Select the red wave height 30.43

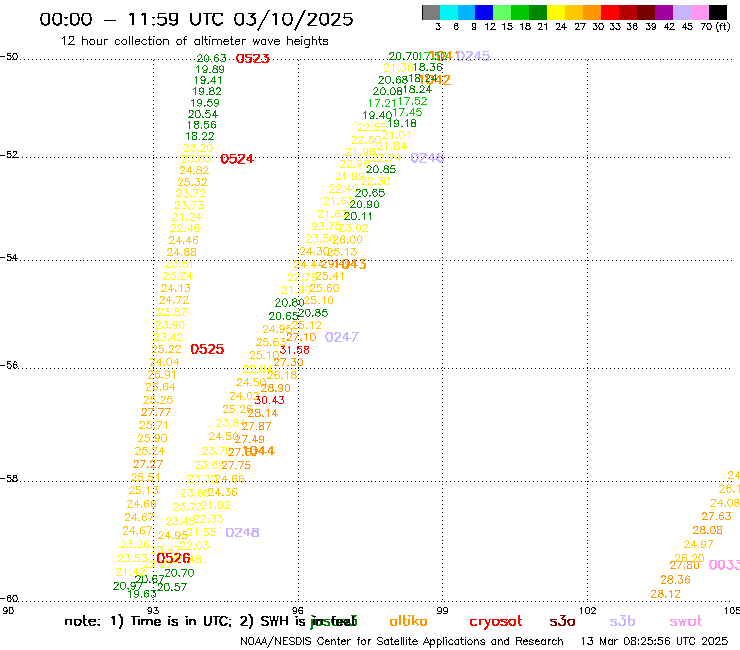[269, 400]
